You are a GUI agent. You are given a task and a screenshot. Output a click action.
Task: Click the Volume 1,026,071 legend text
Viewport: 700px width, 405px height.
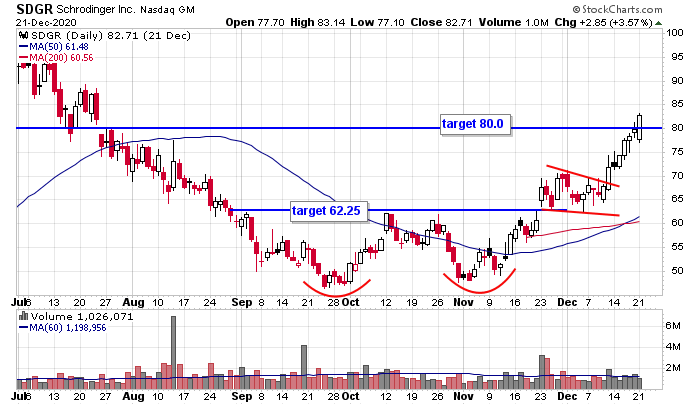[82, 317]
